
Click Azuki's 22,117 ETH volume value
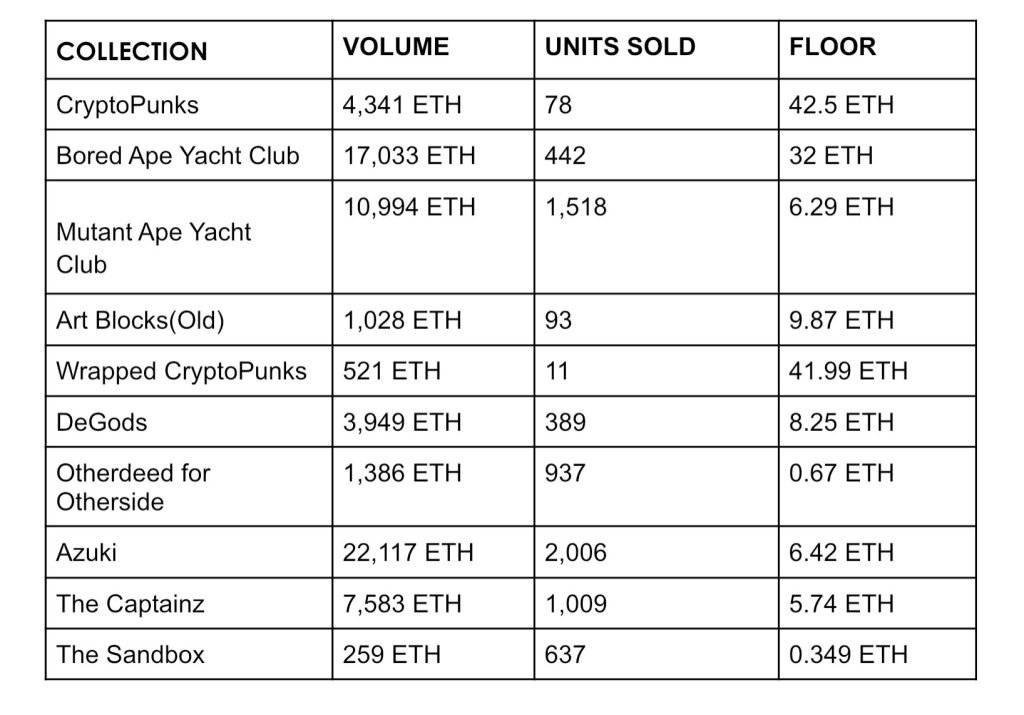[x=408, y=553]
